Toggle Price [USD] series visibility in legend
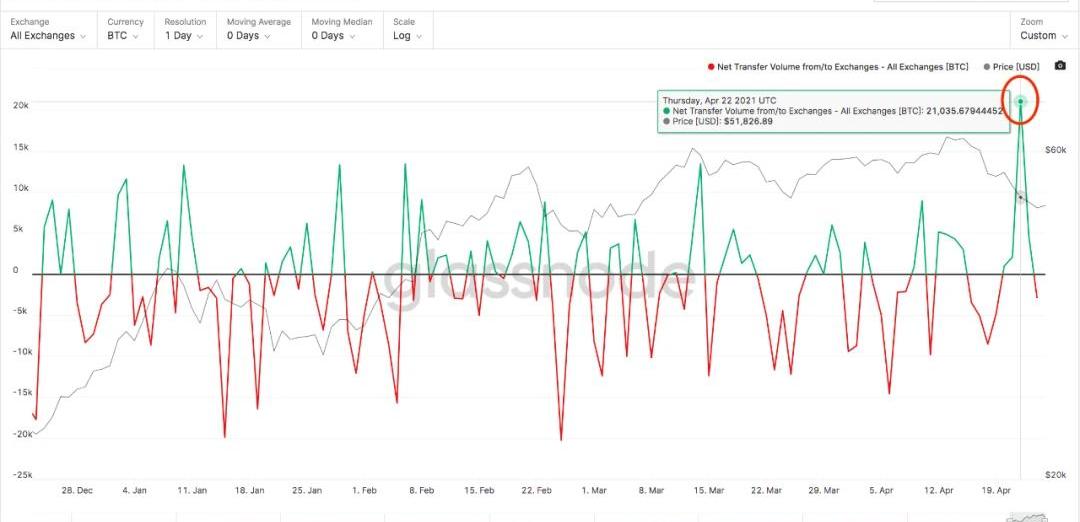This screenshot has height=522, width=1080. [x=1017, y=67]
